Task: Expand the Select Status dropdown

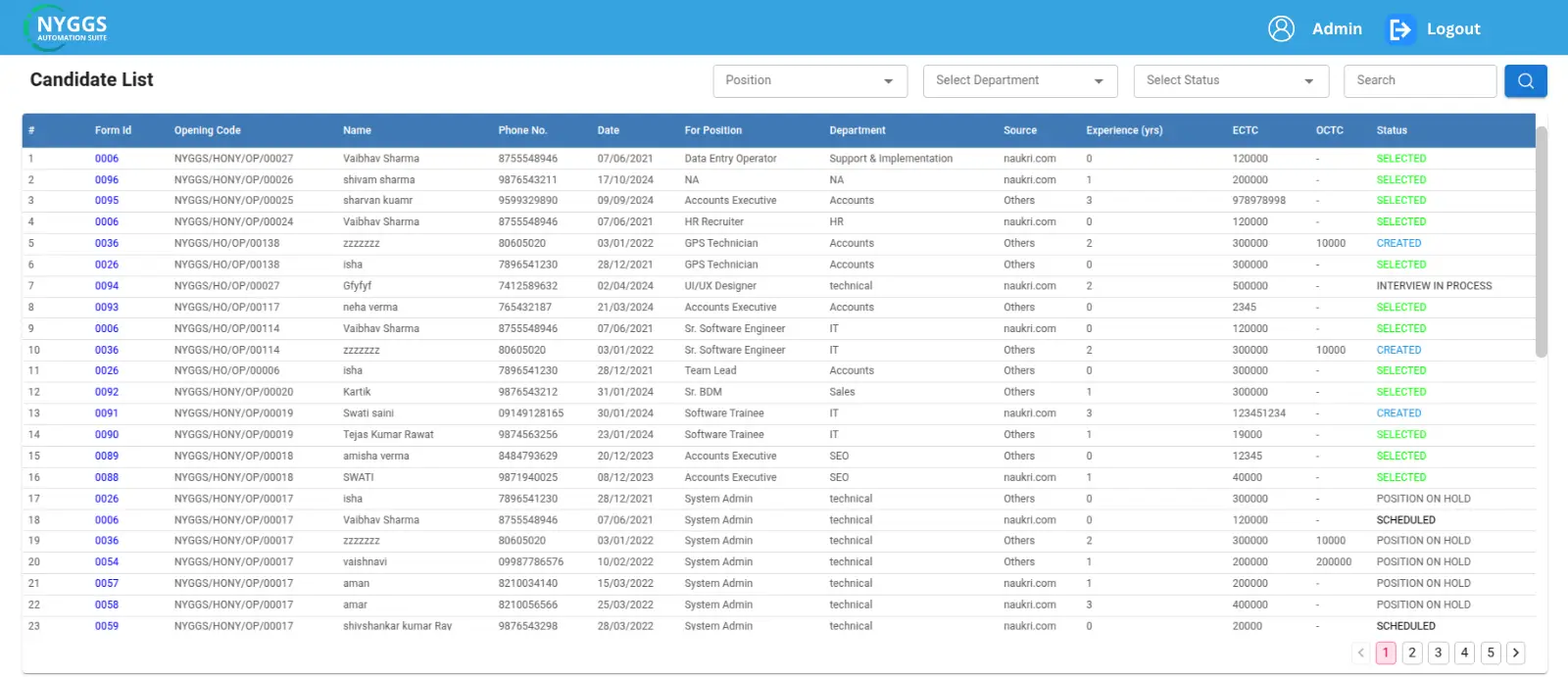Action: 1231,81
